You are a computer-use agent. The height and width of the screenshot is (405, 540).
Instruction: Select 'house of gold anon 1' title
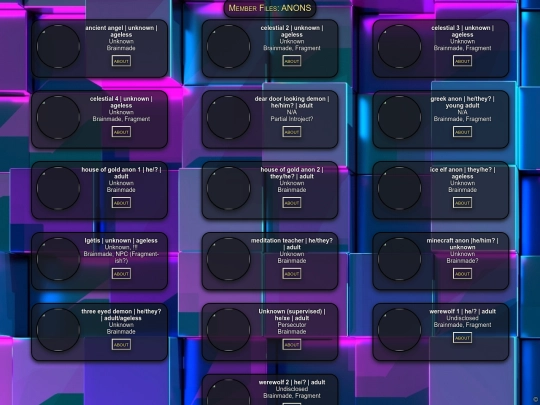click(121, 173)
